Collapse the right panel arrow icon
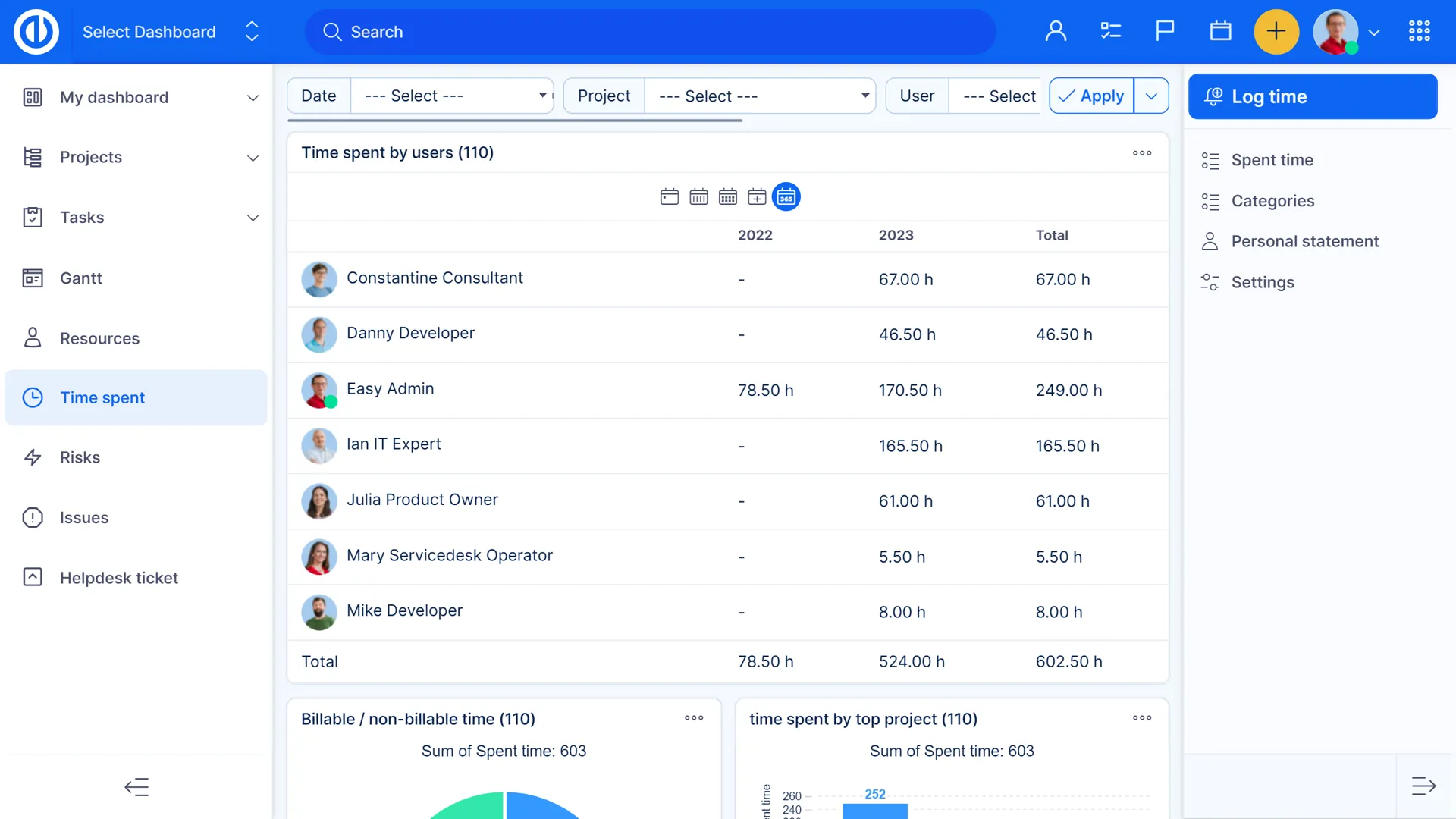The height and width of the screenshot is (819, 1456). (1423, 786)
